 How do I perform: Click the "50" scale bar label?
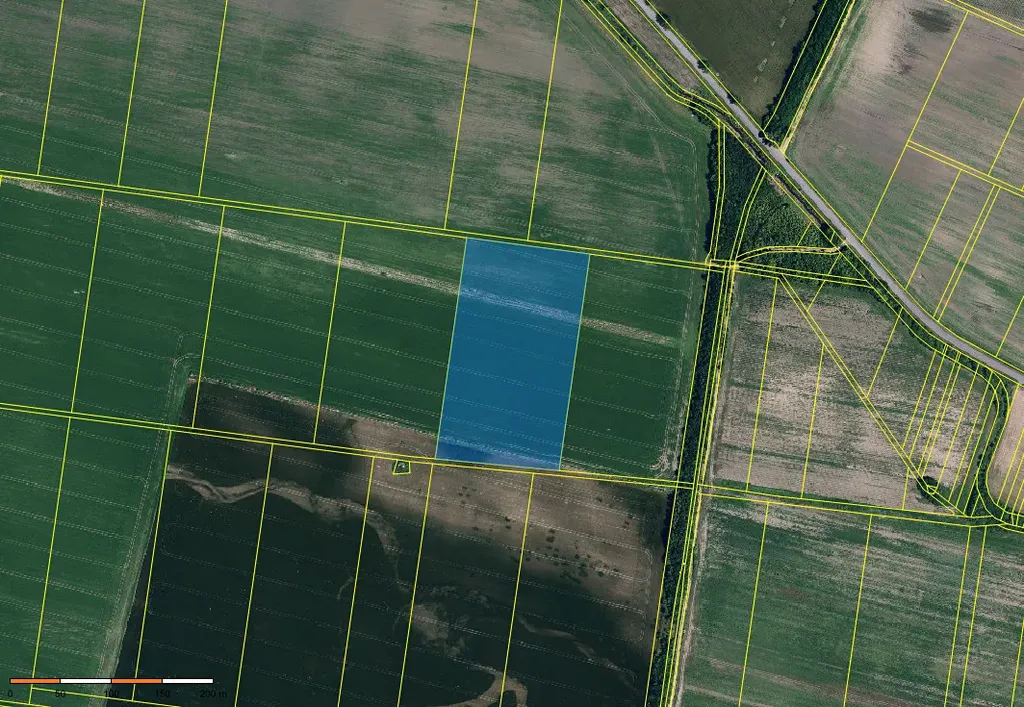[60, 693]
